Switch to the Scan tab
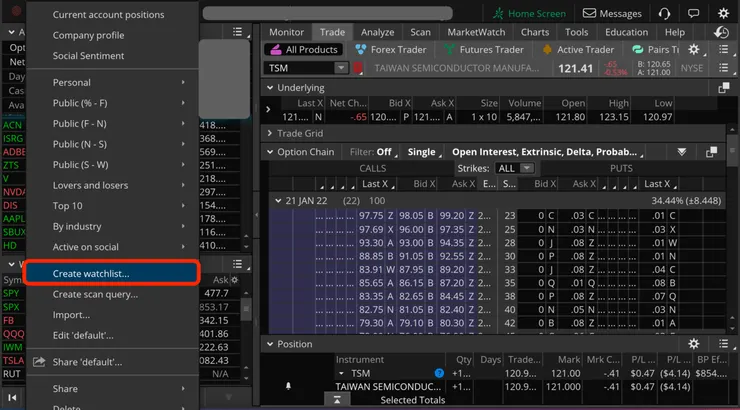 (x=420, y=32)
